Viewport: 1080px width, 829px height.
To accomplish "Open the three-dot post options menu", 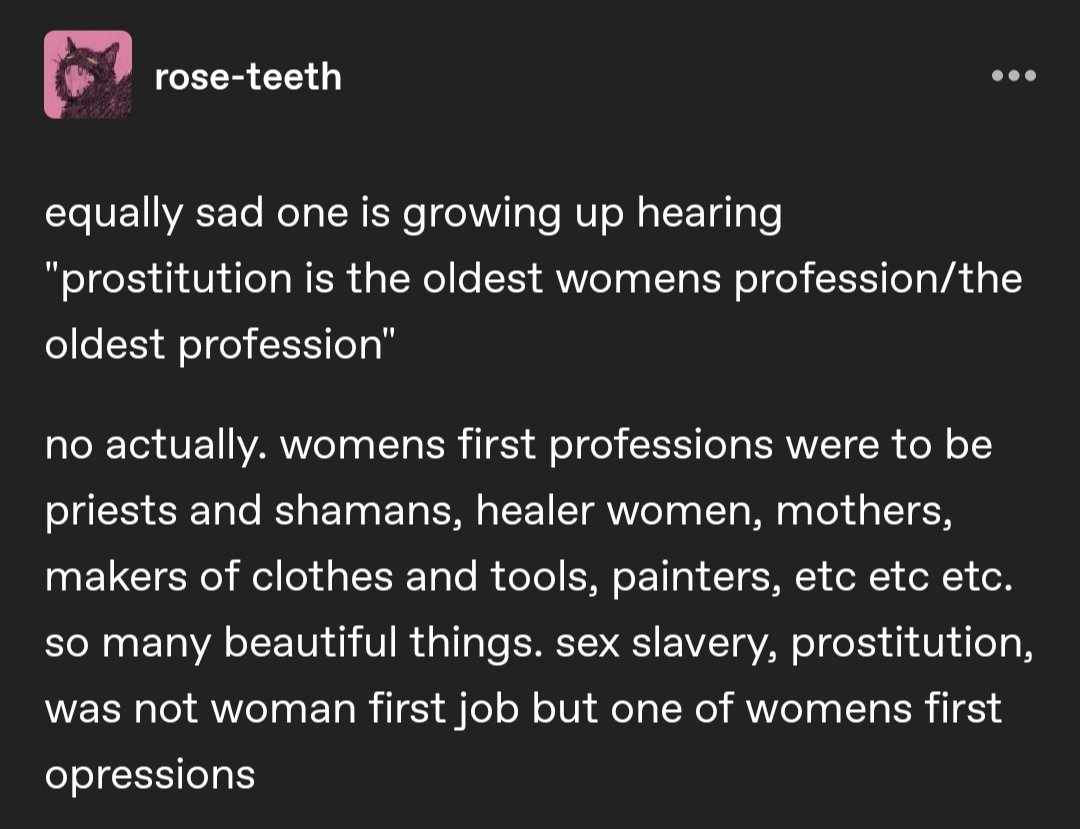I will (1013, 76).
